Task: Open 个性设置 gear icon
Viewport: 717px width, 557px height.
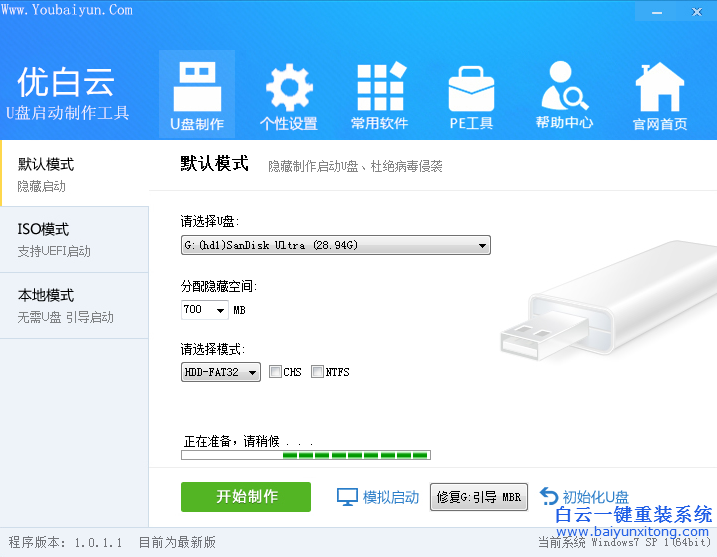Action: pos(289,87)
